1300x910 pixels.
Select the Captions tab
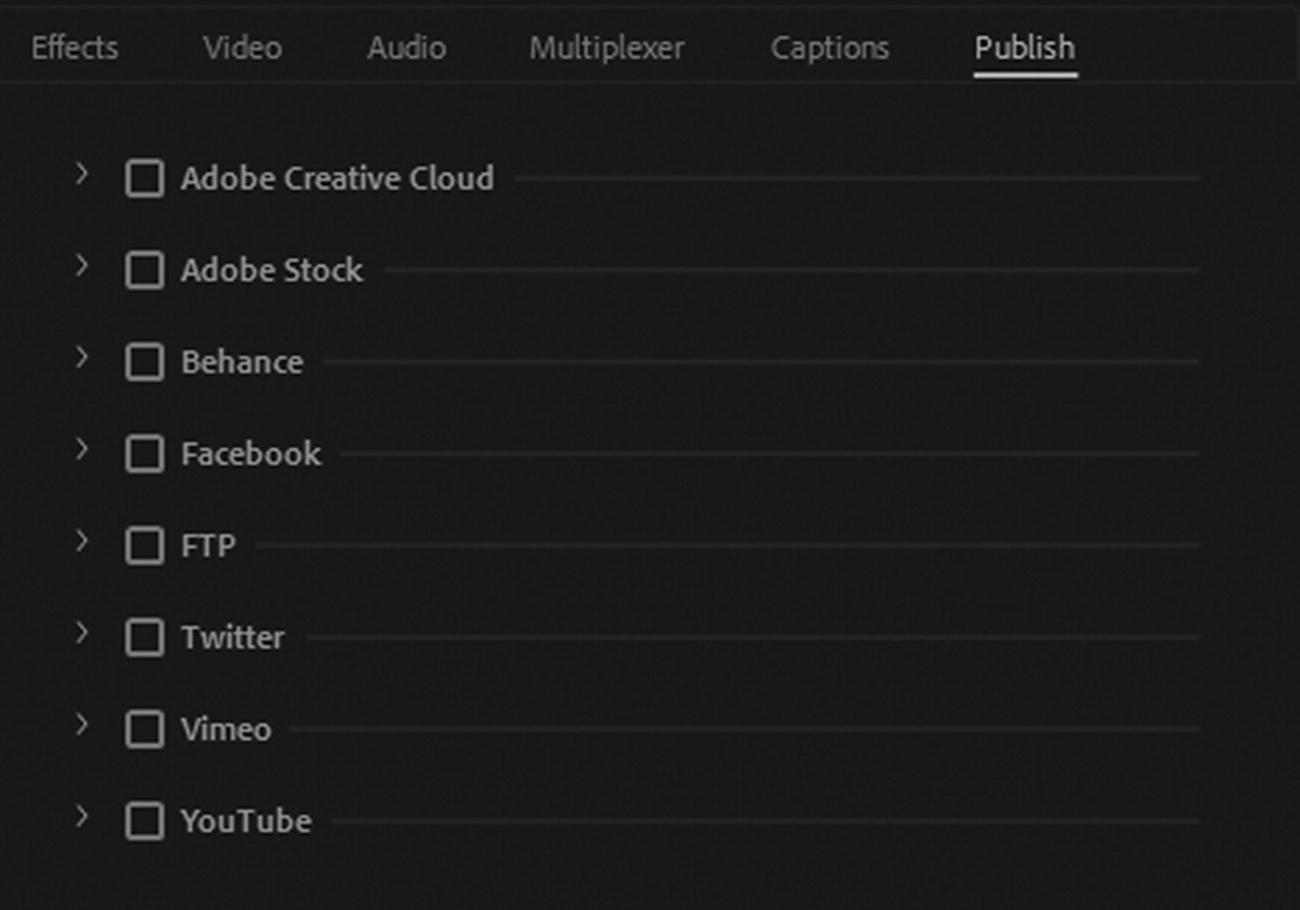tap(830, 48)
